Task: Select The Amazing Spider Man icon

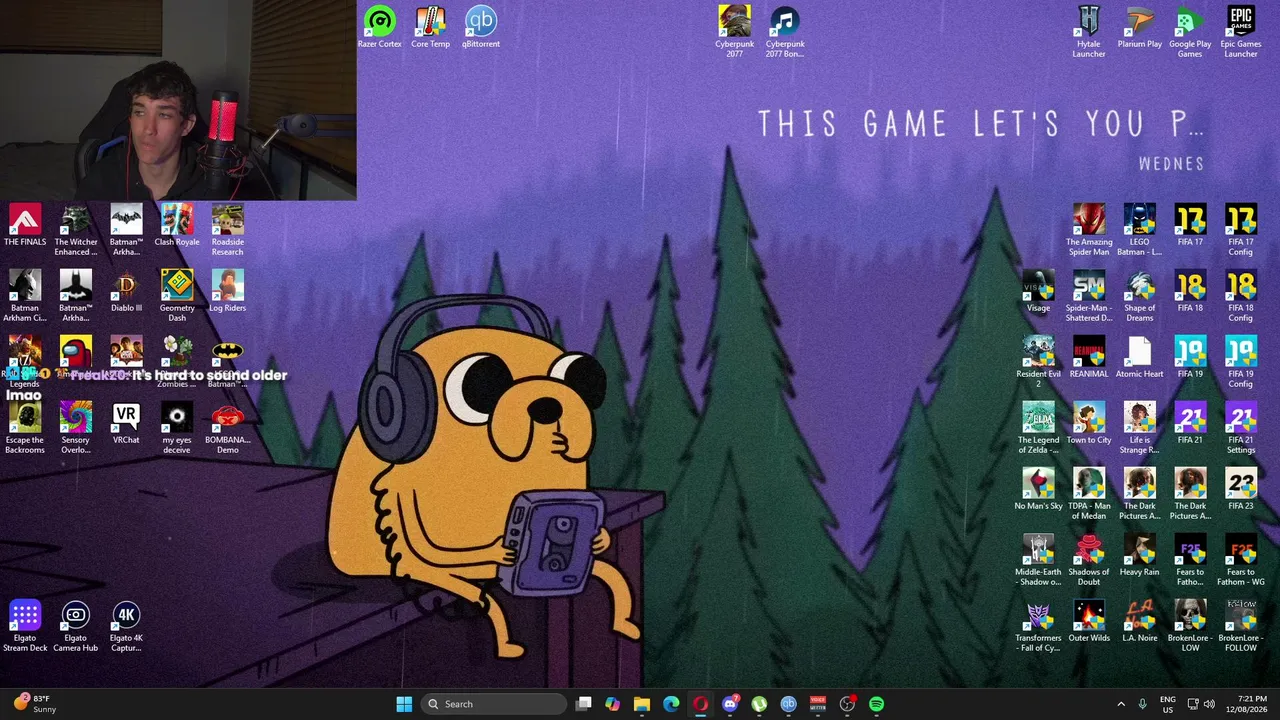Action: [1089, 230]
